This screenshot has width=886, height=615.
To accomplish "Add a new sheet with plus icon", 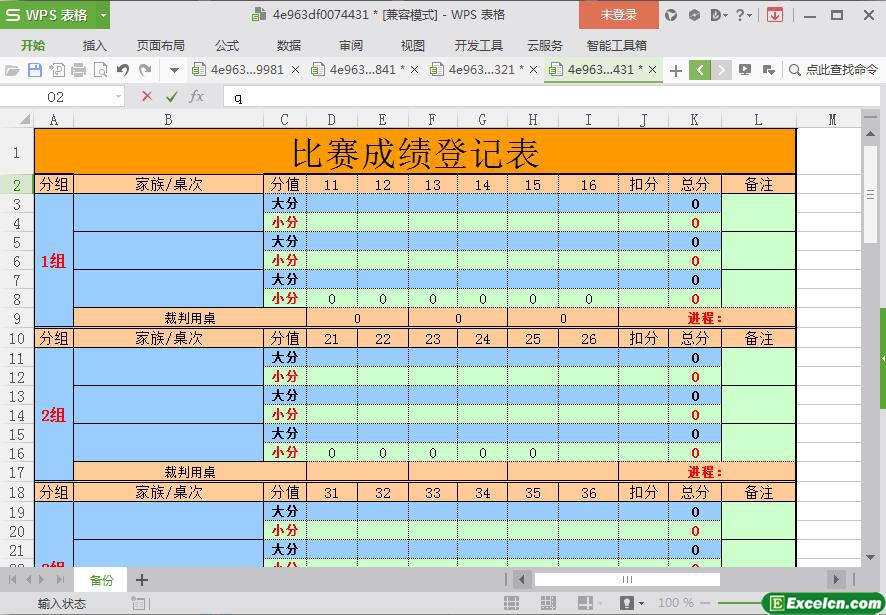I will (x=142, y=580).
